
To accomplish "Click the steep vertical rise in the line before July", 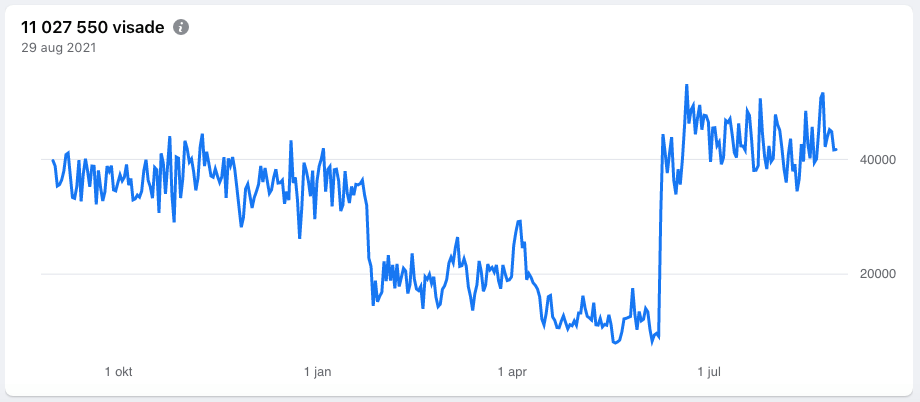I will point(660,240).
